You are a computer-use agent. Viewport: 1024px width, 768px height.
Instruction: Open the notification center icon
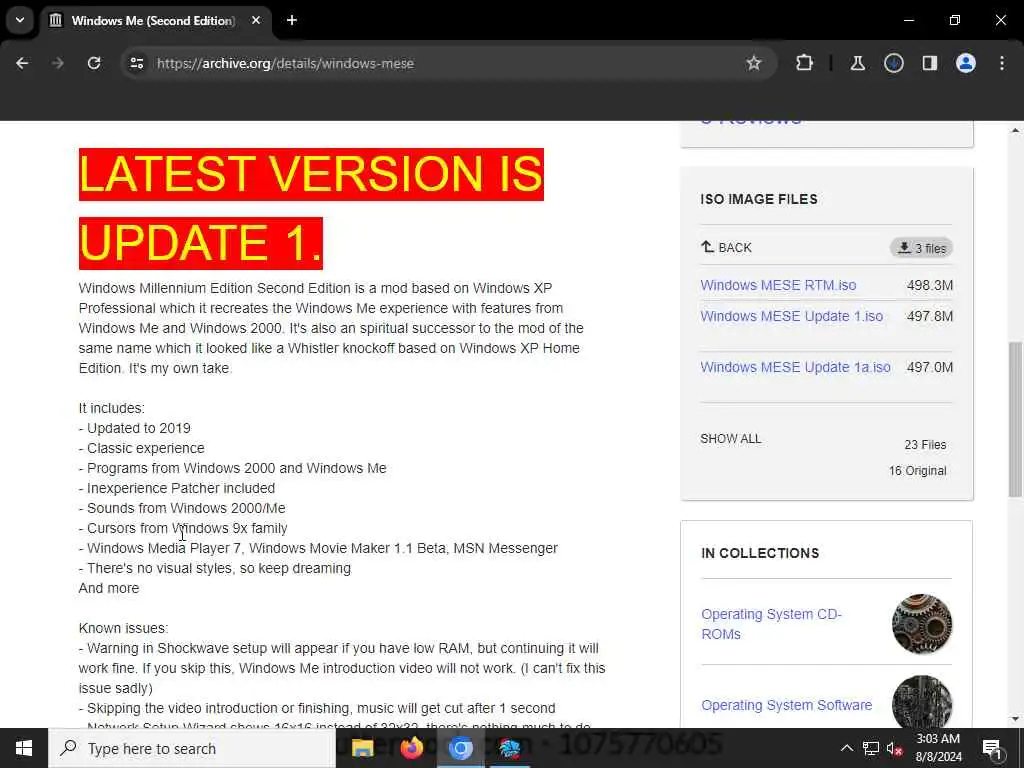992,749
